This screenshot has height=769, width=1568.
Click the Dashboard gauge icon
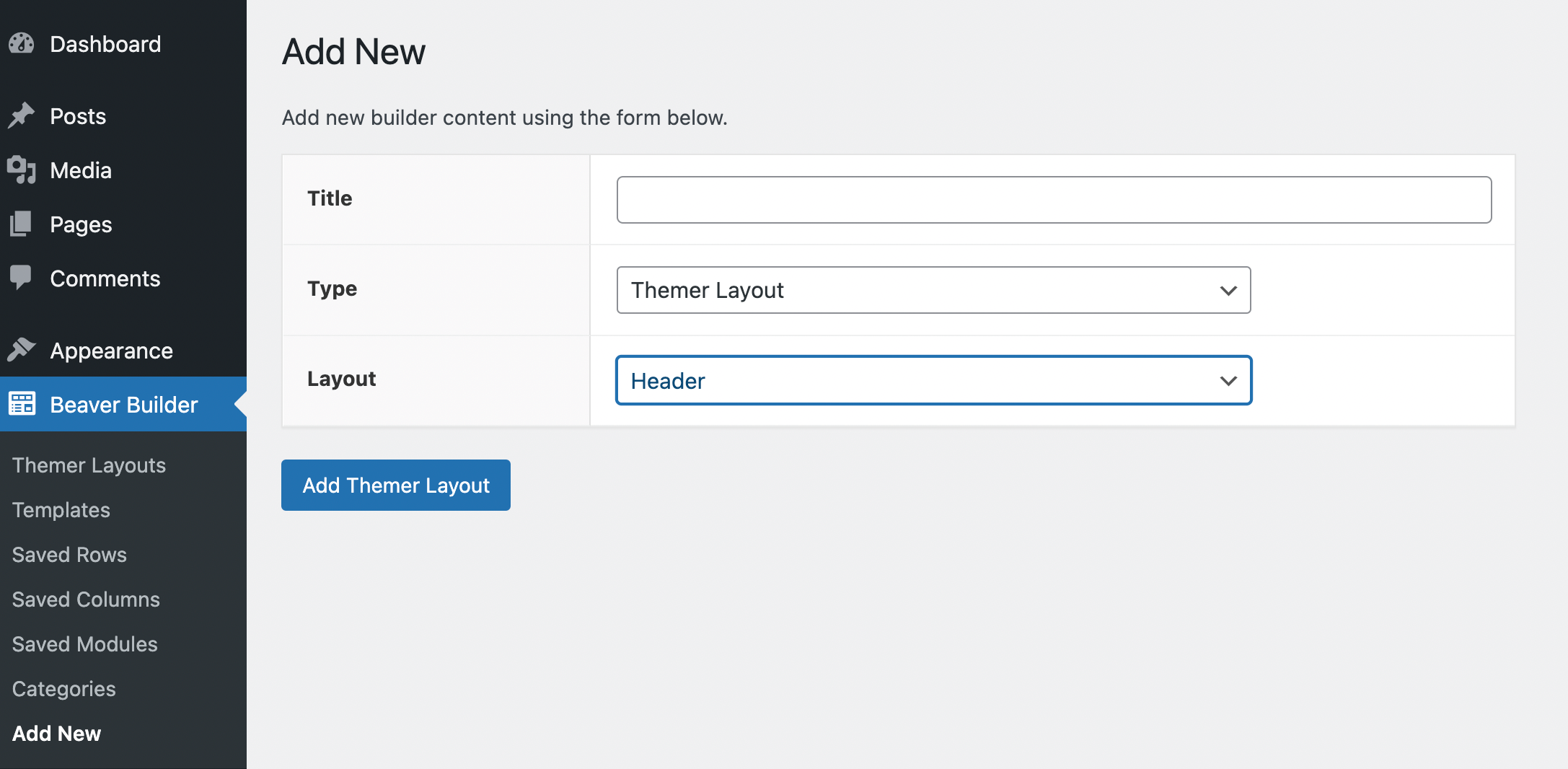(22, 44)
